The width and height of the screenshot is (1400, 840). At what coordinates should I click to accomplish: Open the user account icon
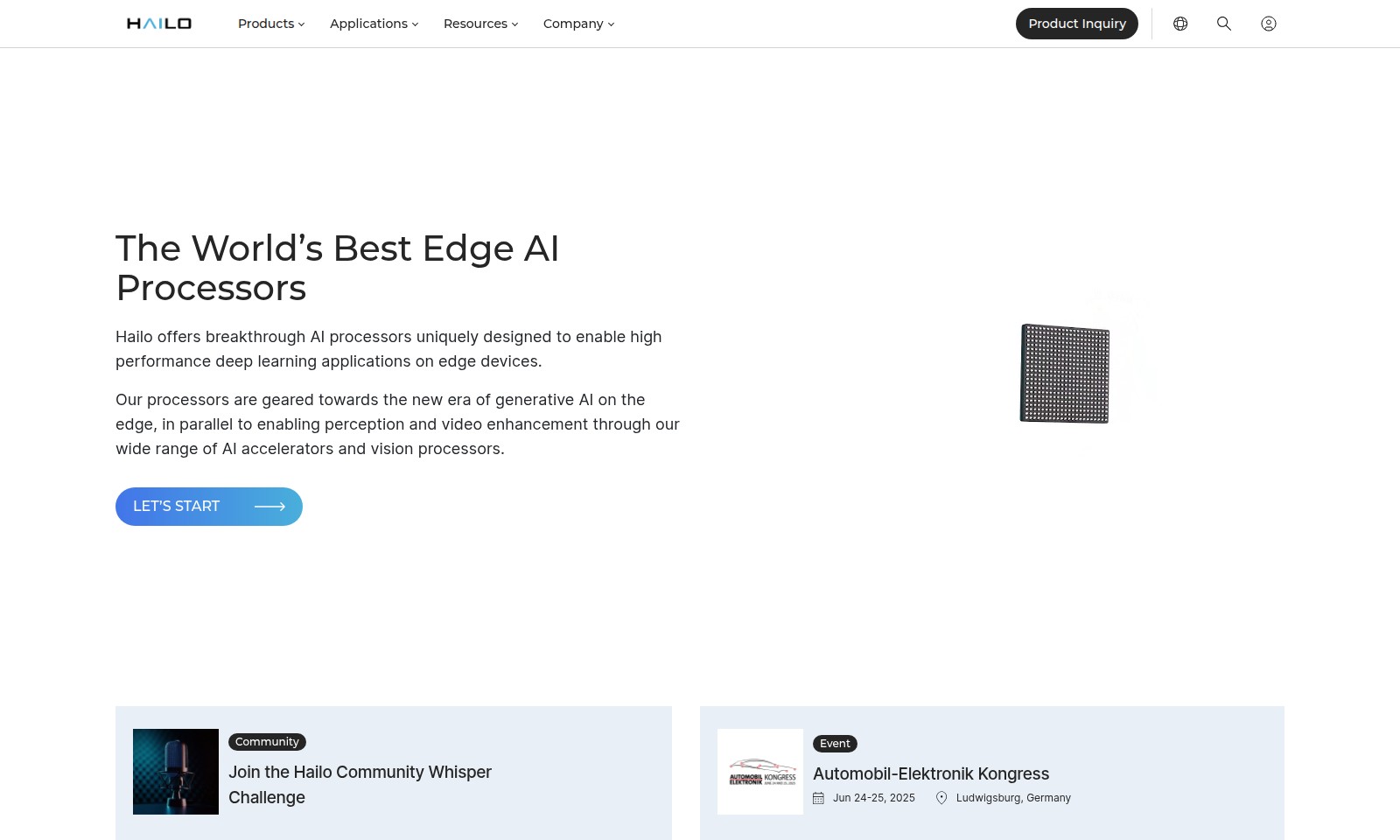[x=1268, y=24]
